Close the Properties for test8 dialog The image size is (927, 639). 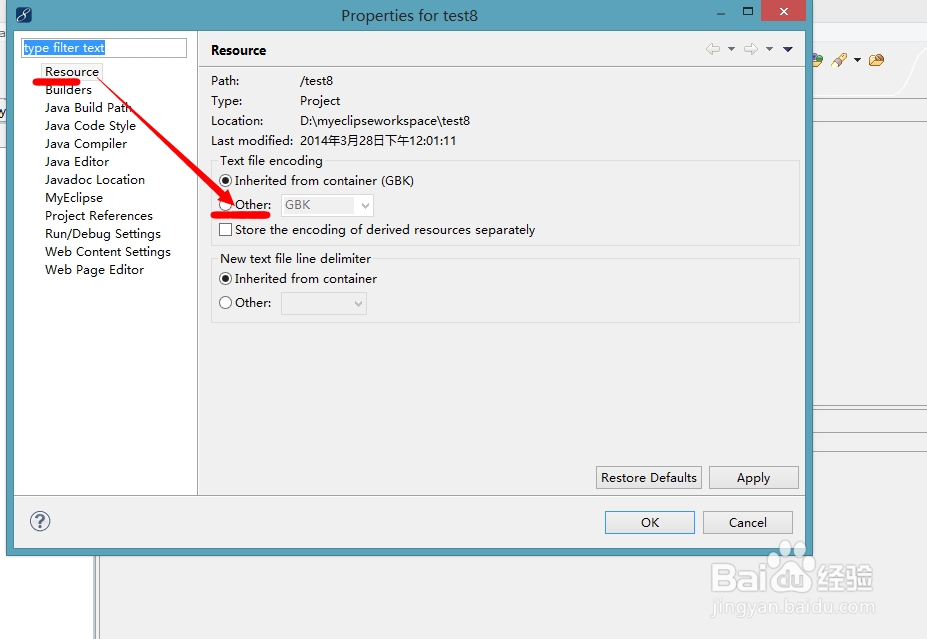pyautogui.click(x=784, y=11)
